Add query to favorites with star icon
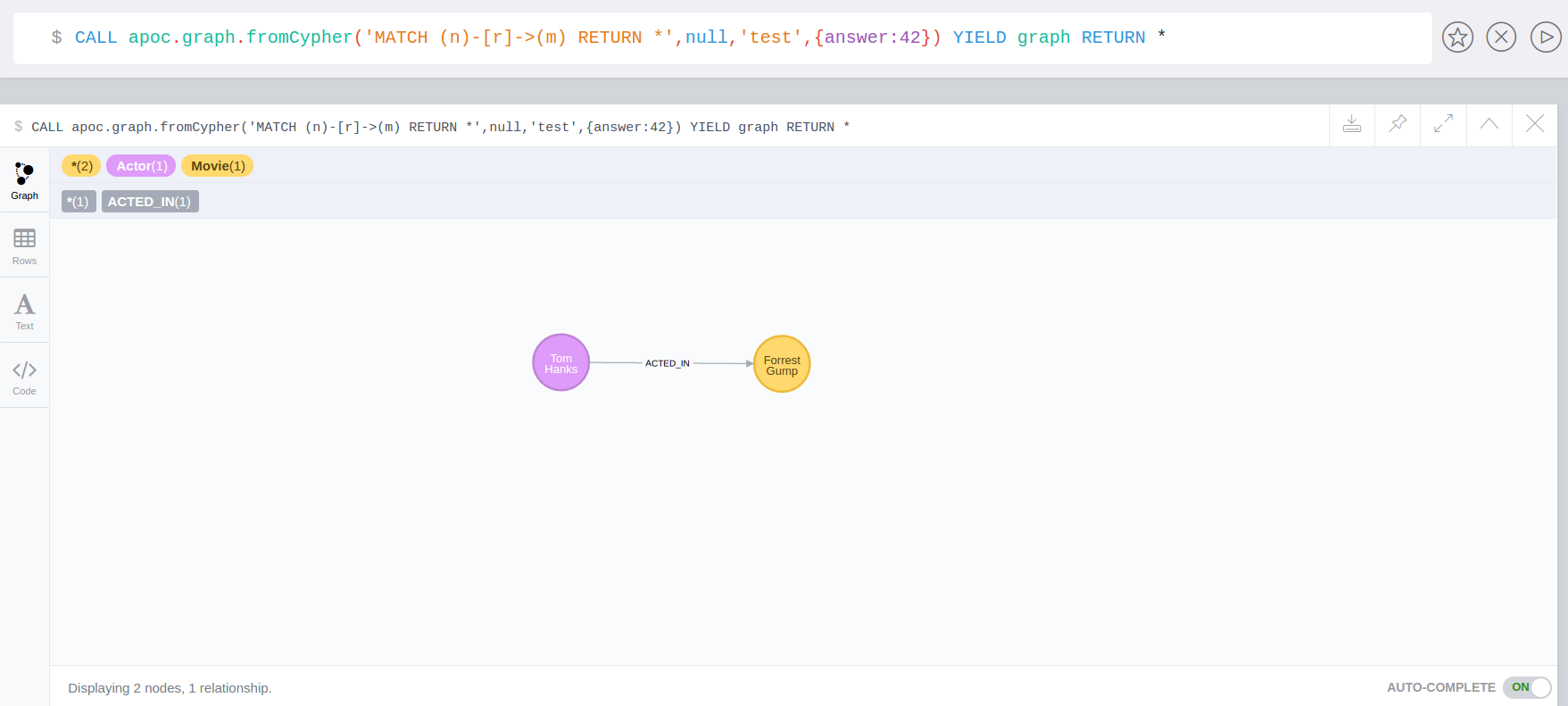The width and height of the screenshot is (1568, 706). [1457, 37]
